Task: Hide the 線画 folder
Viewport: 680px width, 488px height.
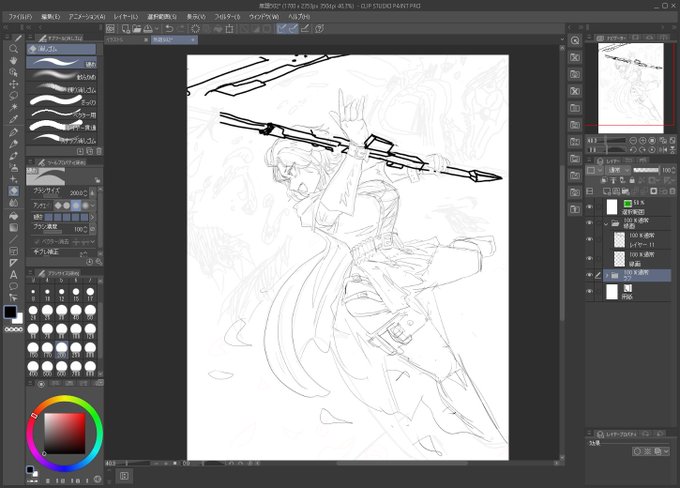Action: coord(589,223)
